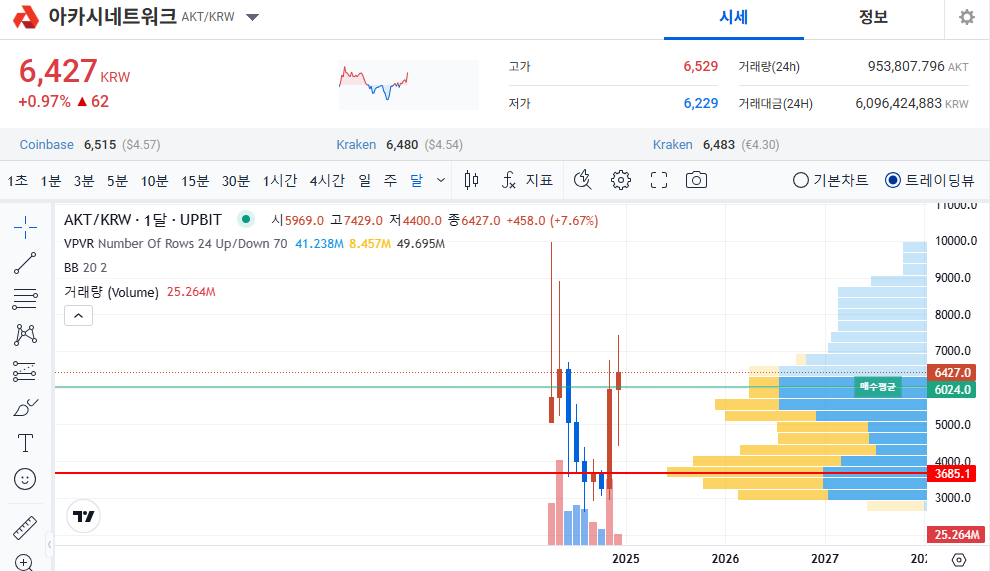Screen dimensions: 990x571
Task: Set the interval to 15분
Action: pyautogui.click(x=194, y=181)
